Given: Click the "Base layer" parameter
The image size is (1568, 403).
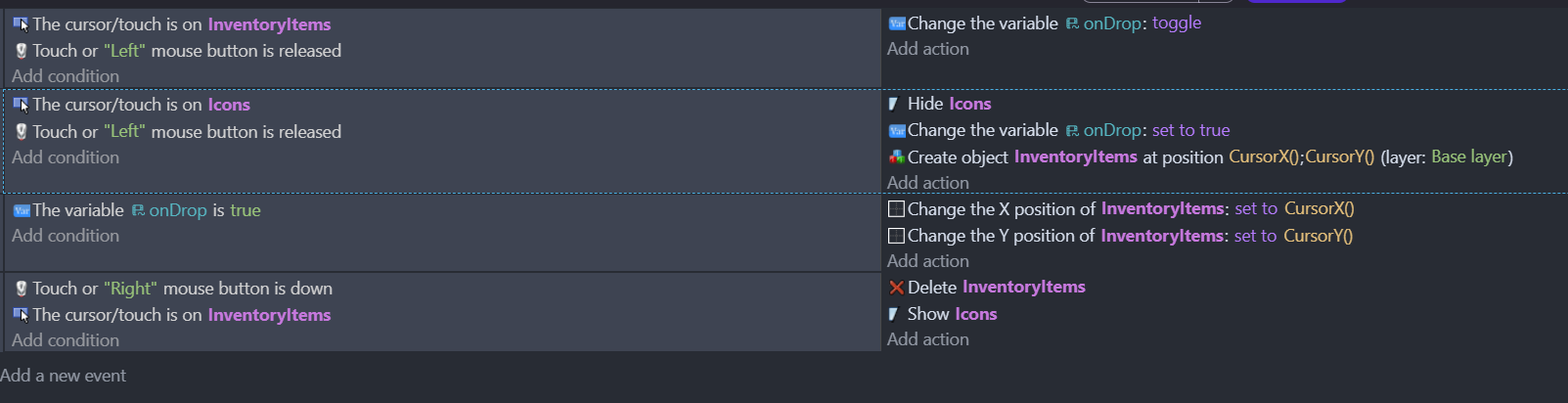Looking at the screenshot, I should (x=1469, y=157).
